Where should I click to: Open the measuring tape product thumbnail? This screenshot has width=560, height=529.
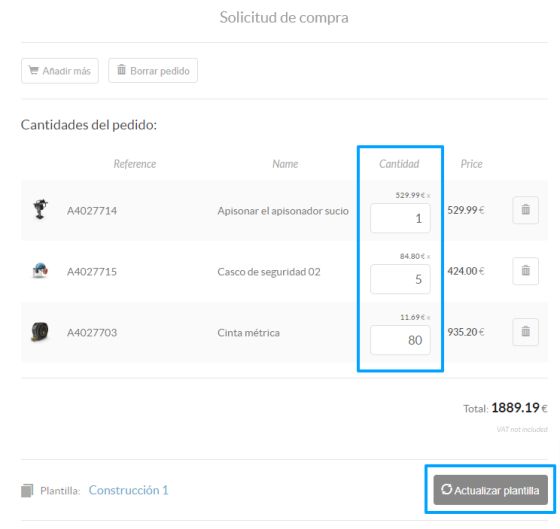click(40, 331)
